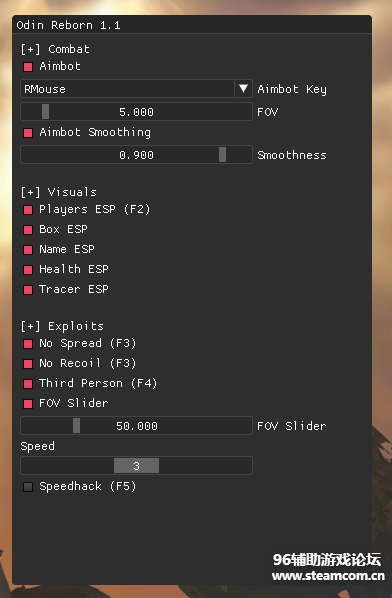Viewport: 392px width, 598px height.
Task: Toggle the Tracer ESP checkbox
Action: [x=28, y=290]
